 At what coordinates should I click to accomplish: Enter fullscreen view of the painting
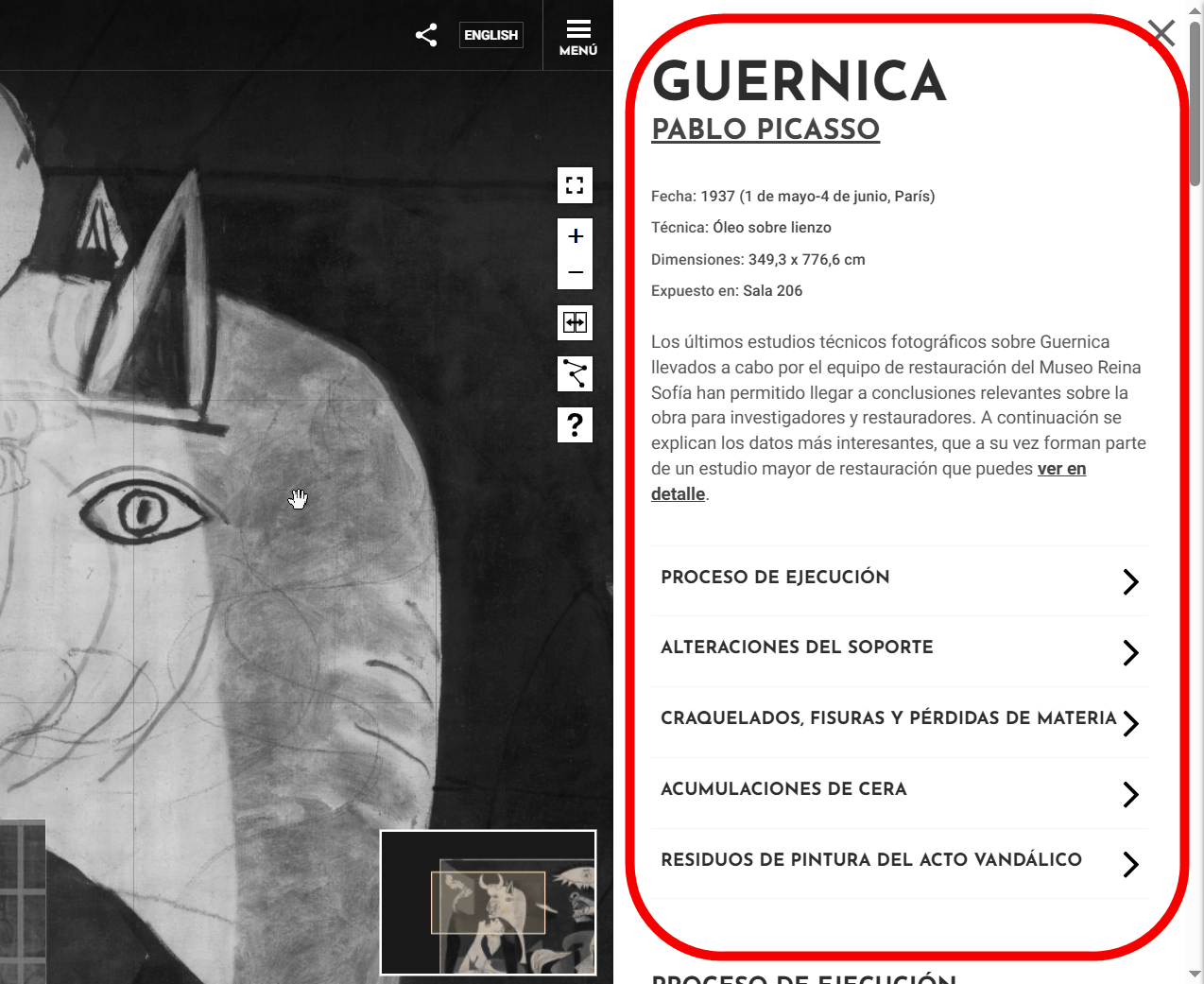click(x=575, y=185)
